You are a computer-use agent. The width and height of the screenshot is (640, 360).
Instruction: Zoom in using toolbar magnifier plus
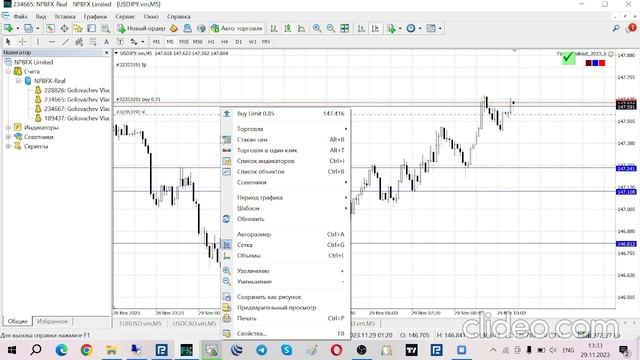click(x=317, y=28)
